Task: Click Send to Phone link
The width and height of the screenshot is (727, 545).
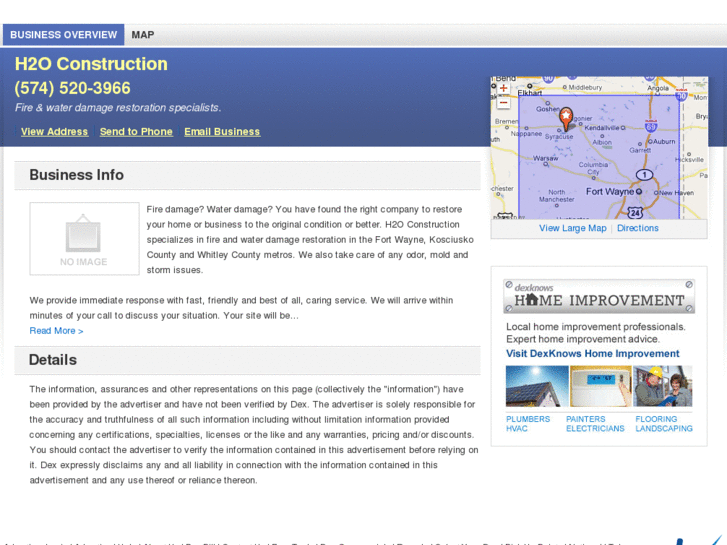Action: [136, 132]
